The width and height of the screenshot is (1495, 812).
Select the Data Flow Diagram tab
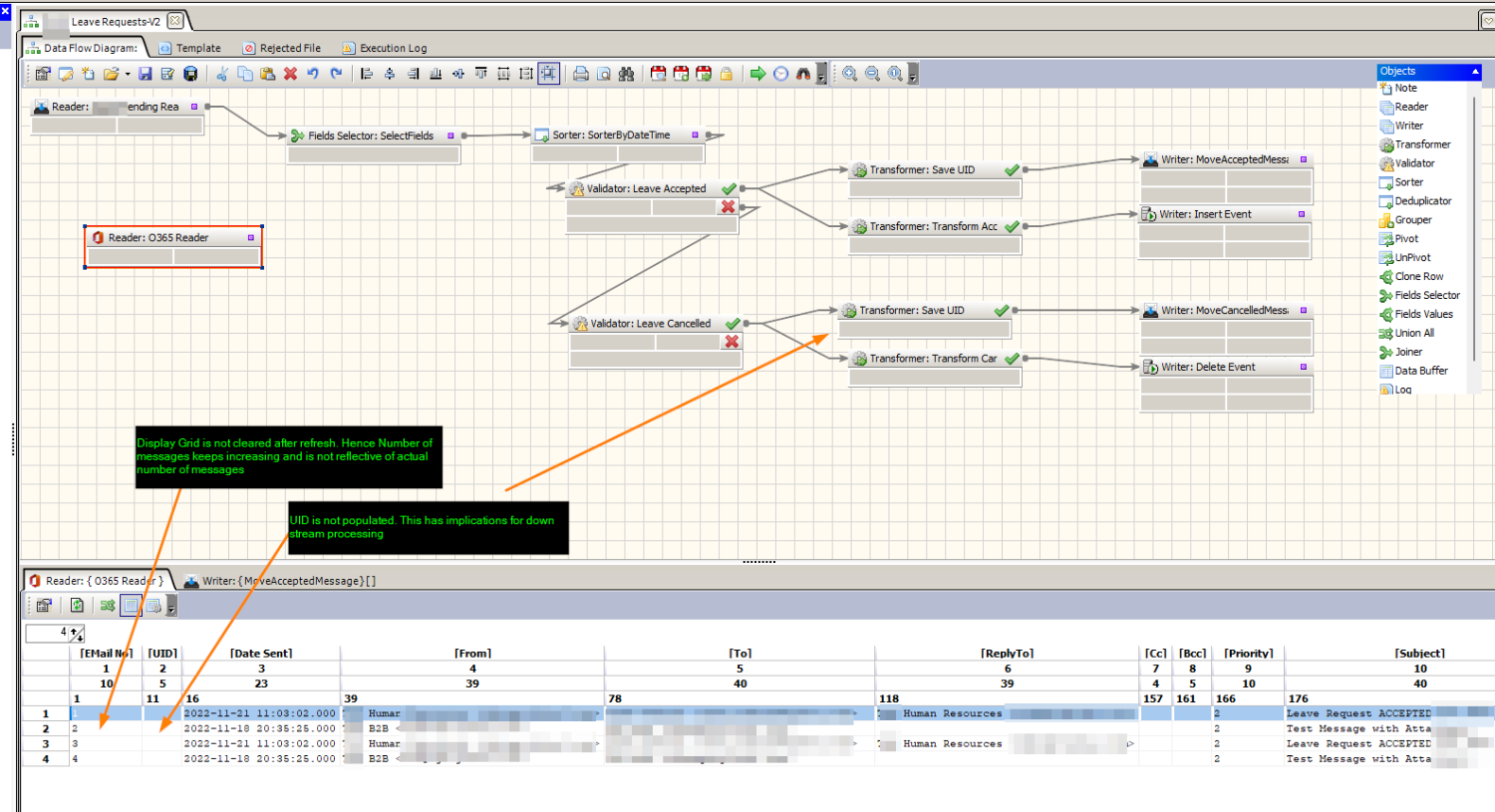pos(83,48)
